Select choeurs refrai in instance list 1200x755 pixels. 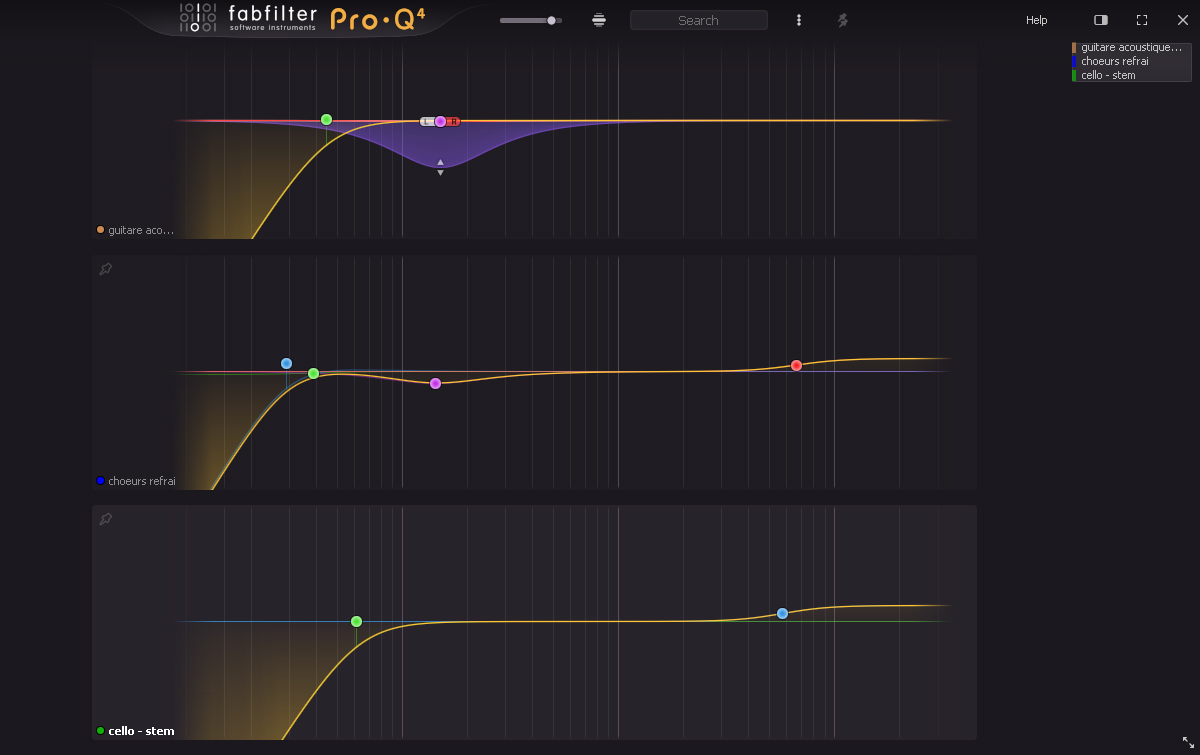(1131, 61)
